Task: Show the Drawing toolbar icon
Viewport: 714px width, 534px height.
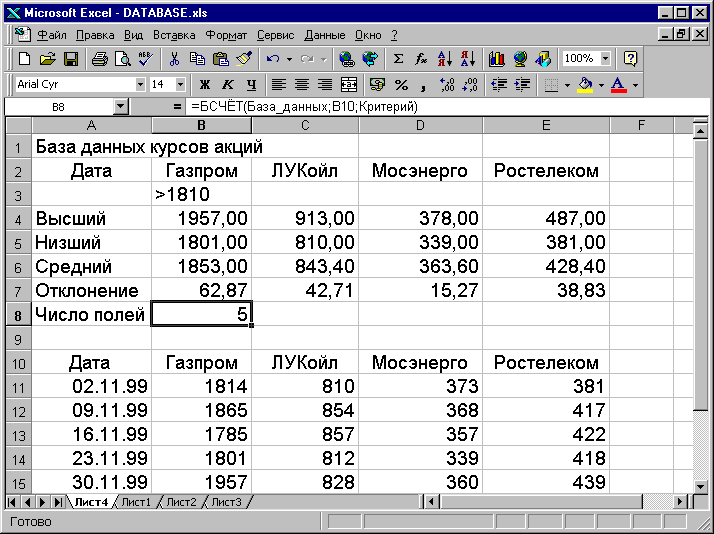Action: pos(543,59)
